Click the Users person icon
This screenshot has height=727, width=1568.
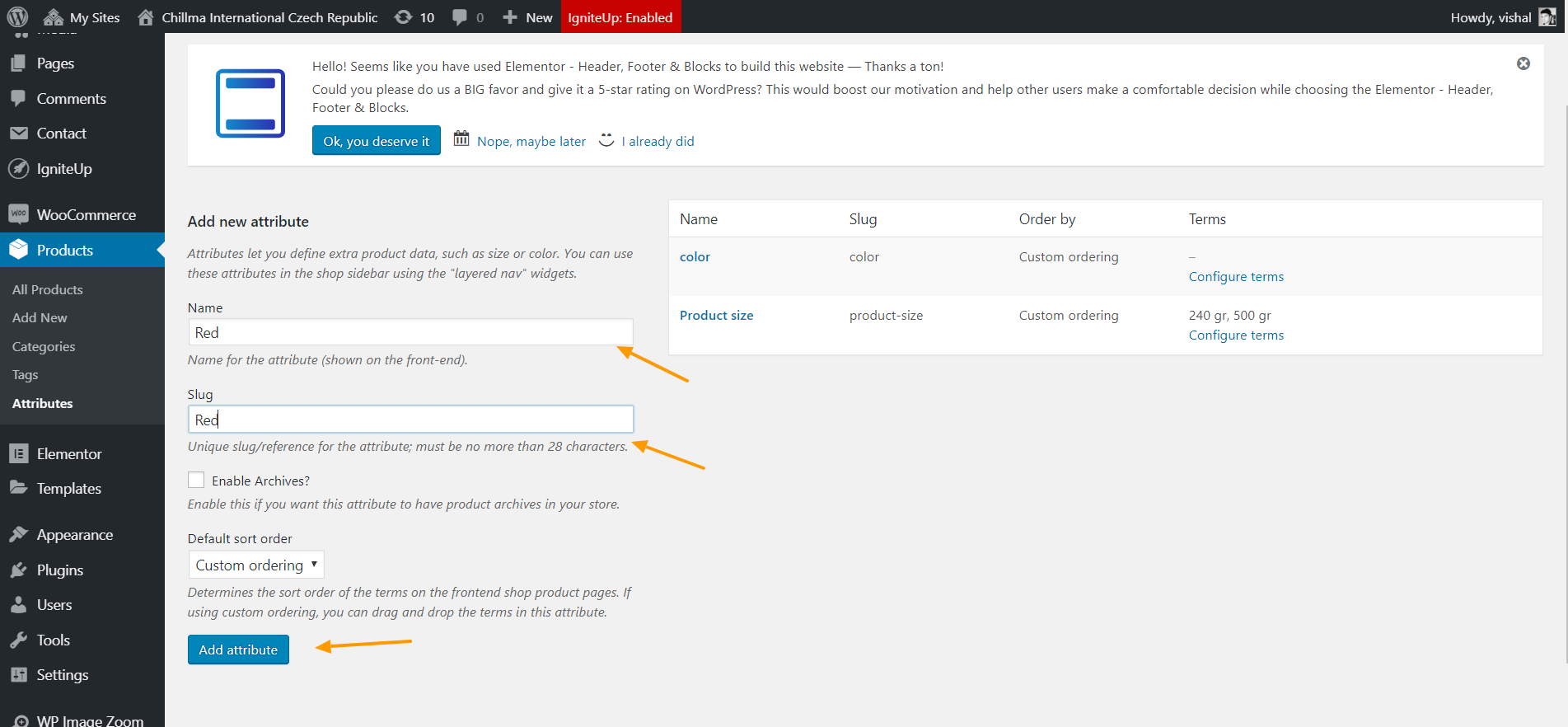[x=18, y=604]
